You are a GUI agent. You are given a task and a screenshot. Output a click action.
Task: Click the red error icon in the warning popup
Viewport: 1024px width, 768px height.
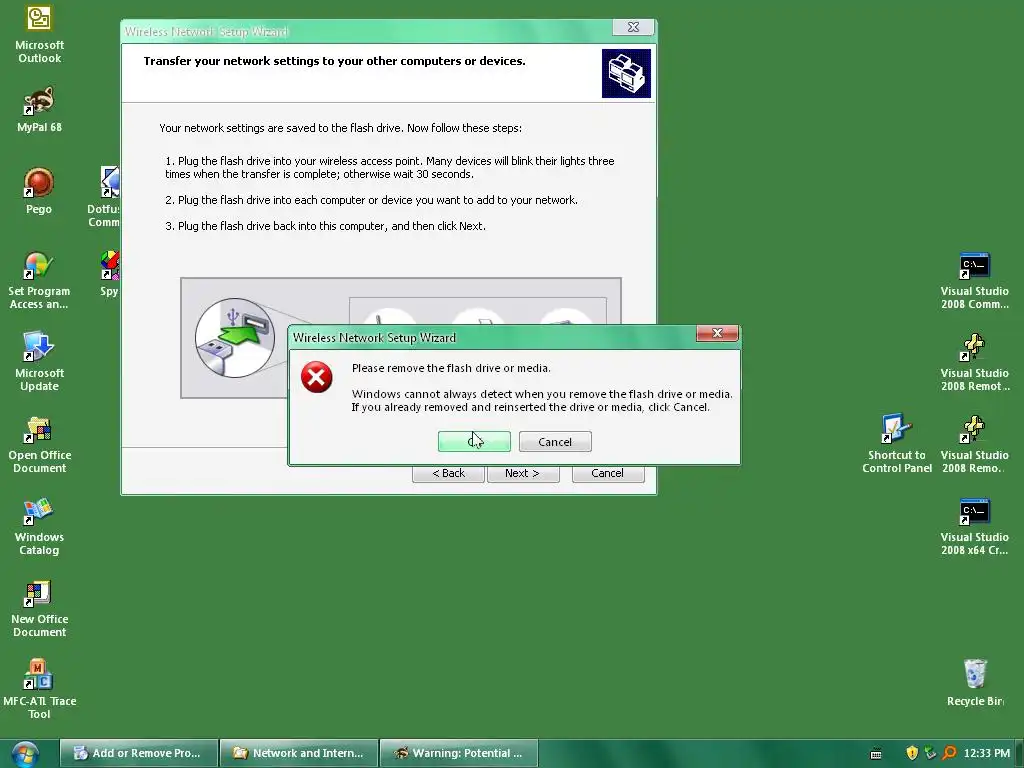[317, 377]
